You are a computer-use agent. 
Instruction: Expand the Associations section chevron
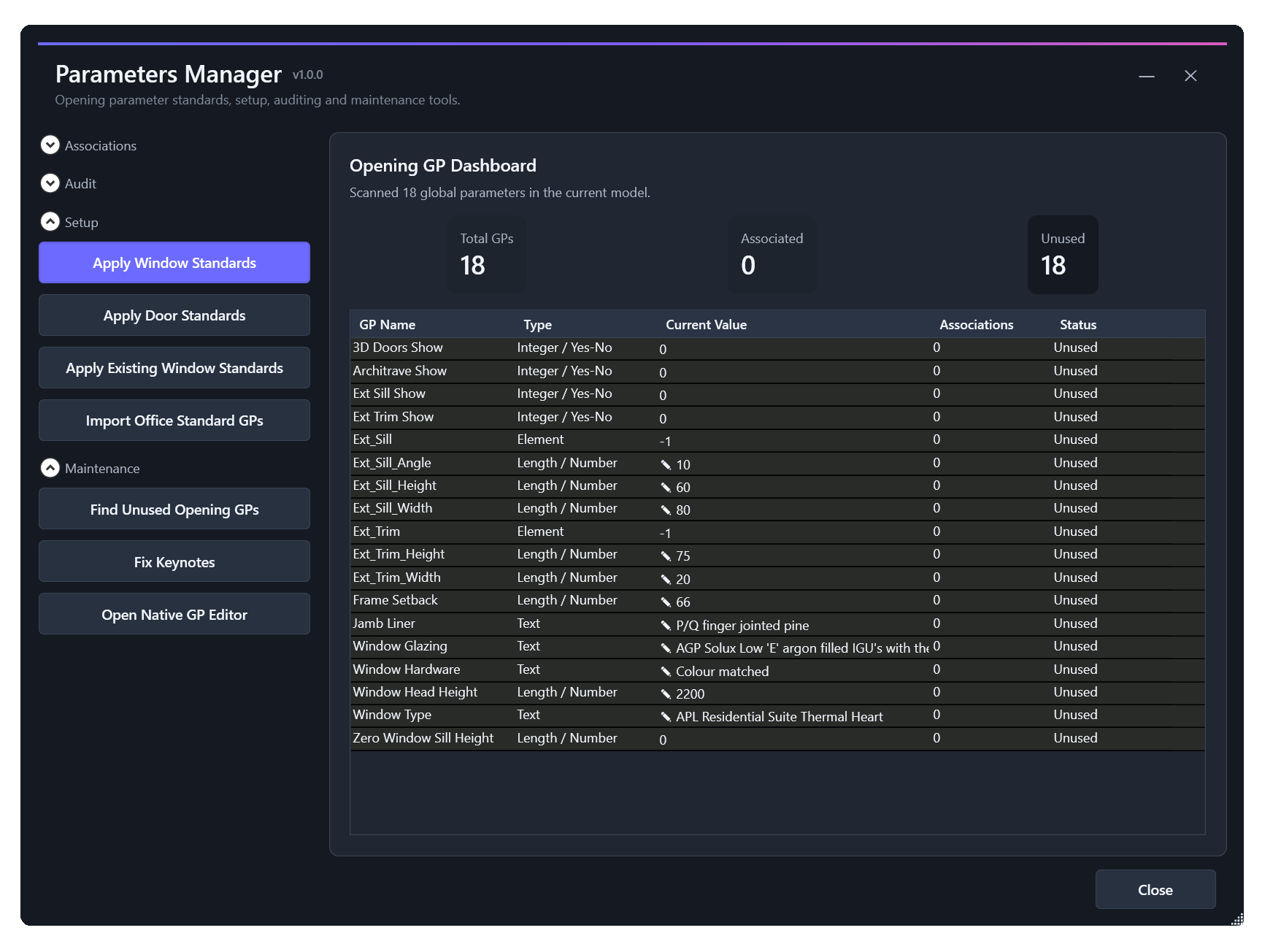[x=50, y=145]
